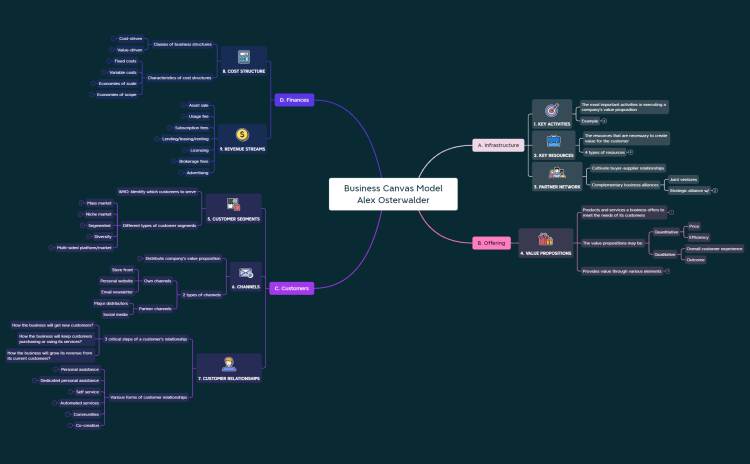Screen dimensions: 750x464
Task: Click the Subscription fees node
Action: [x=191, y=128]
